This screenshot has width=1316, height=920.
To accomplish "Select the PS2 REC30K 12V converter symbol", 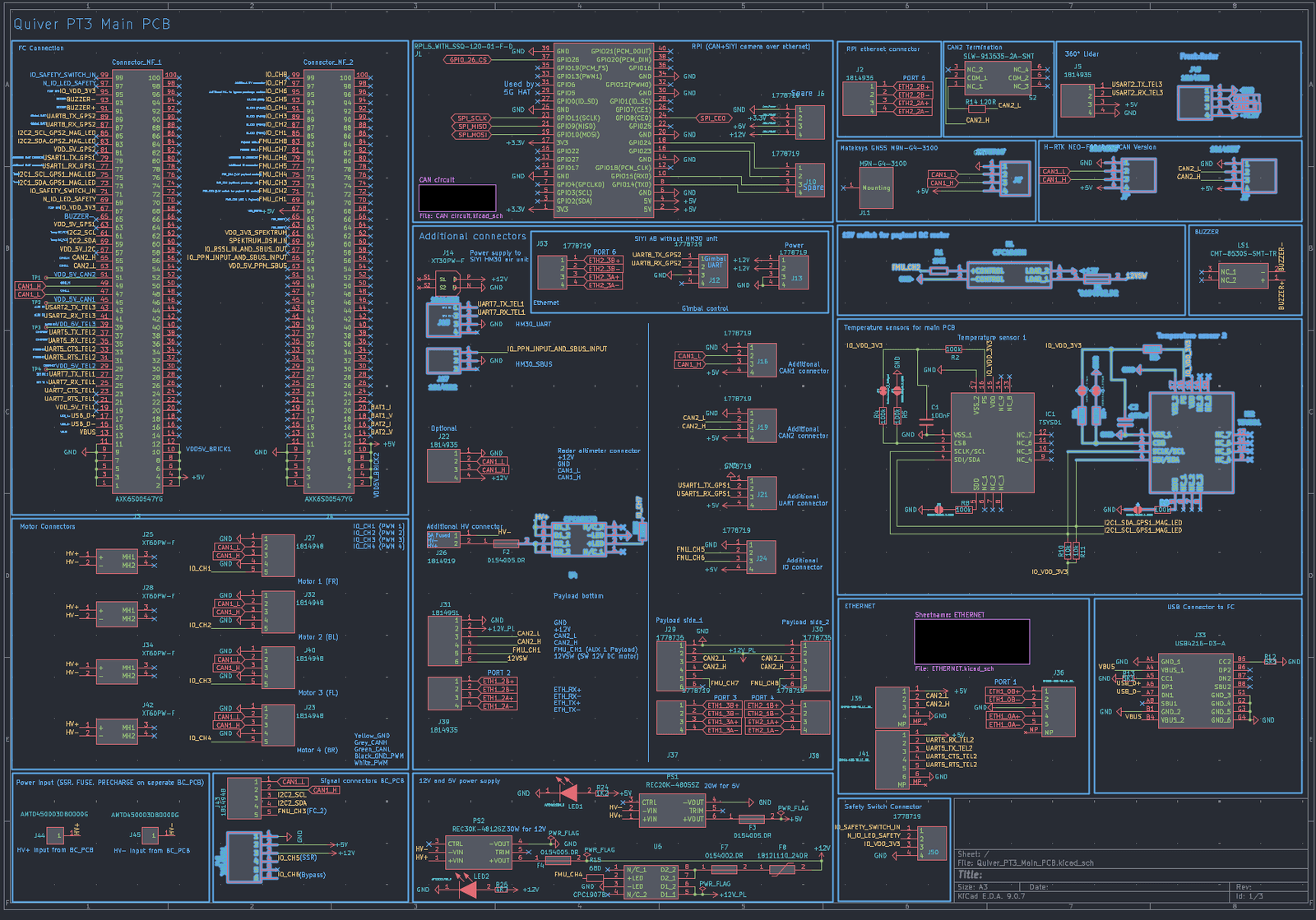I will point(478,853).
